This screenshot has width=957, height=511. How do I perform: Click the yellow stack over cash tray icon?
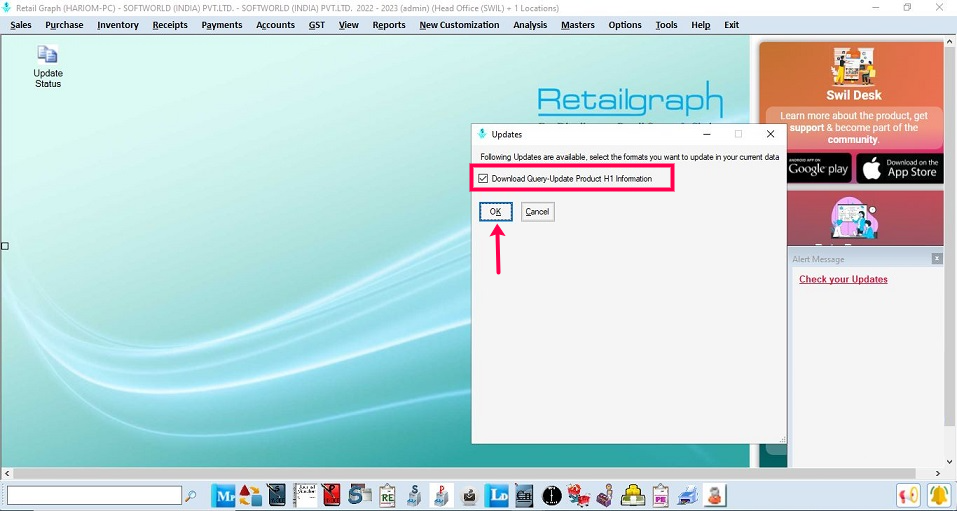(633, 495)
